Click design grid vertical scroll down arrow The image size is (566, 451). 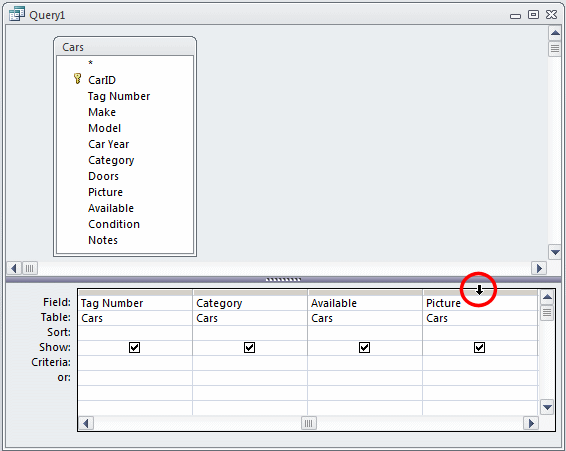point(547,407)
